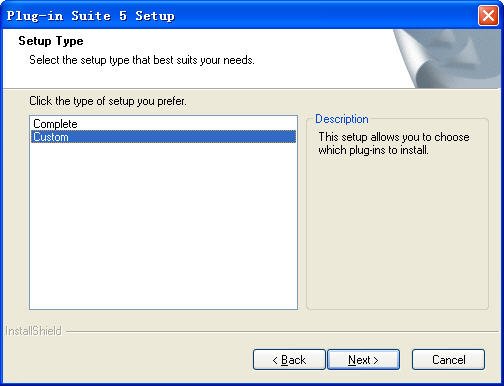Screen dimensions: 504x386
Task: Close the Plug-in Suite 5 Setup window
Action: coord(488,16)
